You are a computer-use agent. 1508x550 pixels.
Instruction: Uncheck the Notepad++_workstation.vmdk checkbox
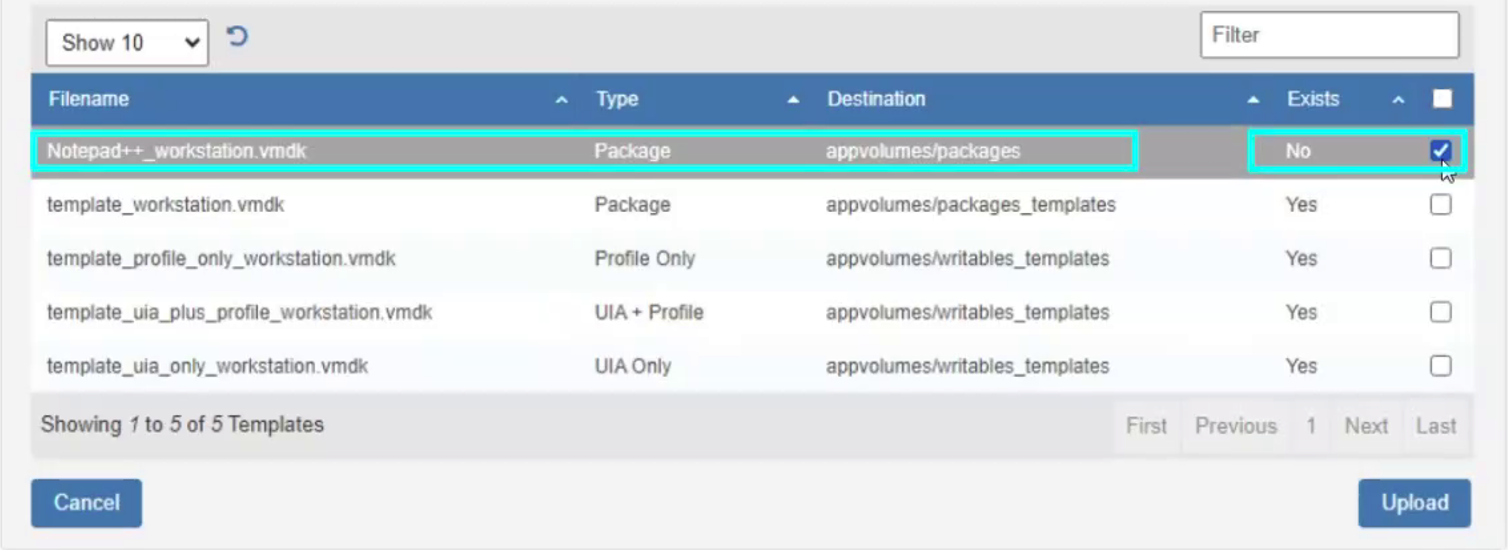(1440, 151)
